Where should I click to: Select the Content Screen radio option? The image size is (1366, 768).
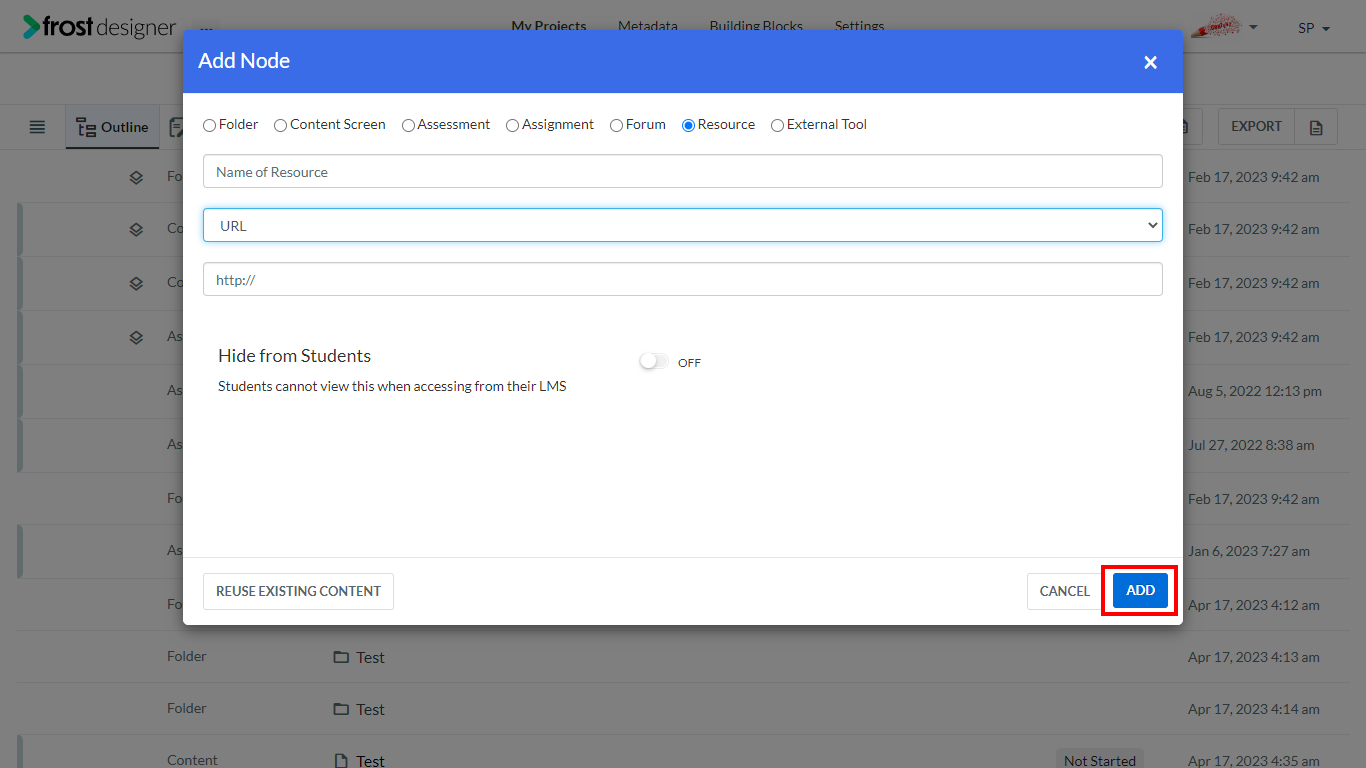coord(280,125)
